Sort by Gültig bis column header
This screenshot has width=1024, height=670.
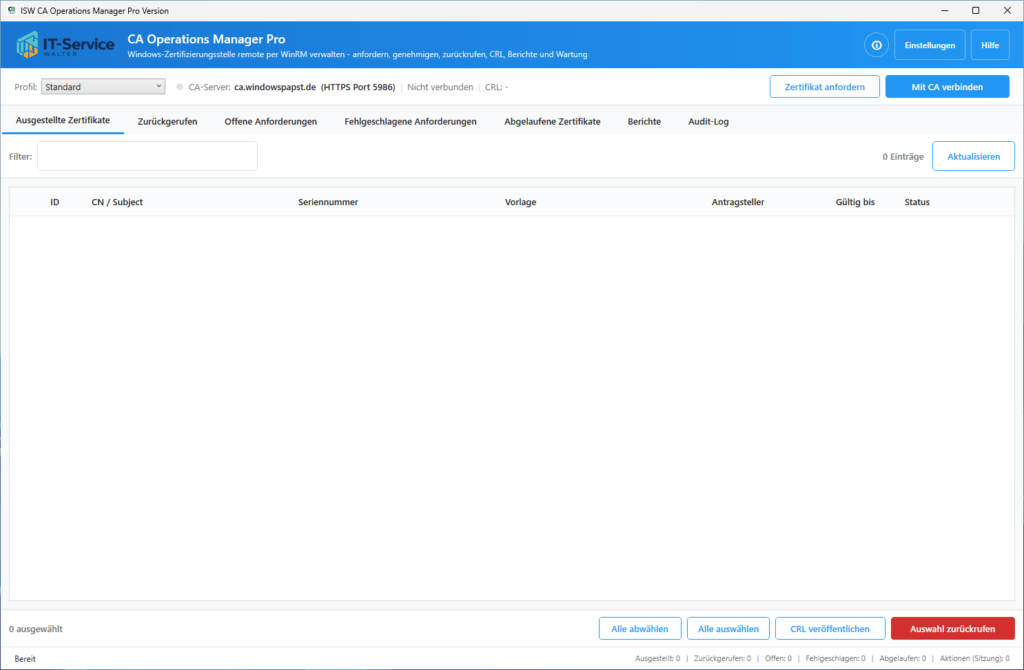[x=855, y=202]
